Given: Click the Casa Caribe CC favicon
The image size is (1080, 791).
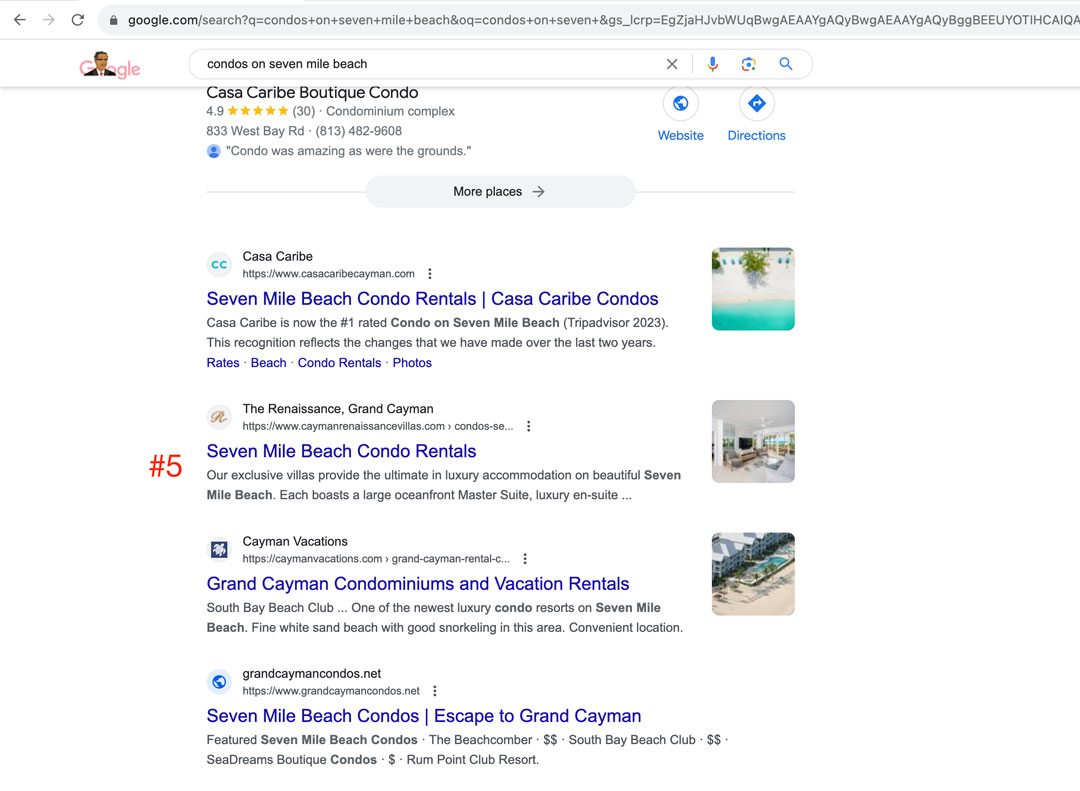Looking at the screenshot, I should click(219, 265).
